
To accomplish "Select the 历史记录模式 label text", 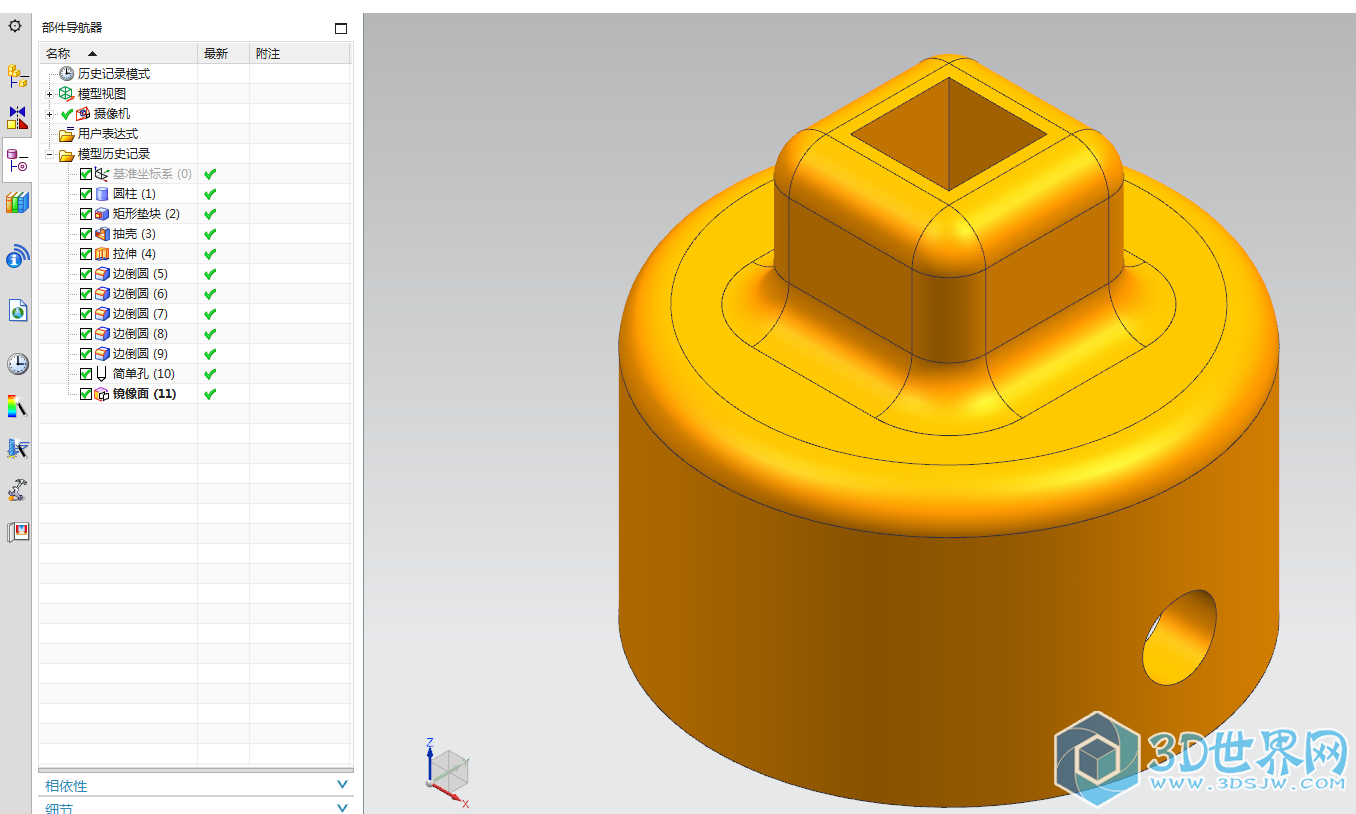I will 114,74.
